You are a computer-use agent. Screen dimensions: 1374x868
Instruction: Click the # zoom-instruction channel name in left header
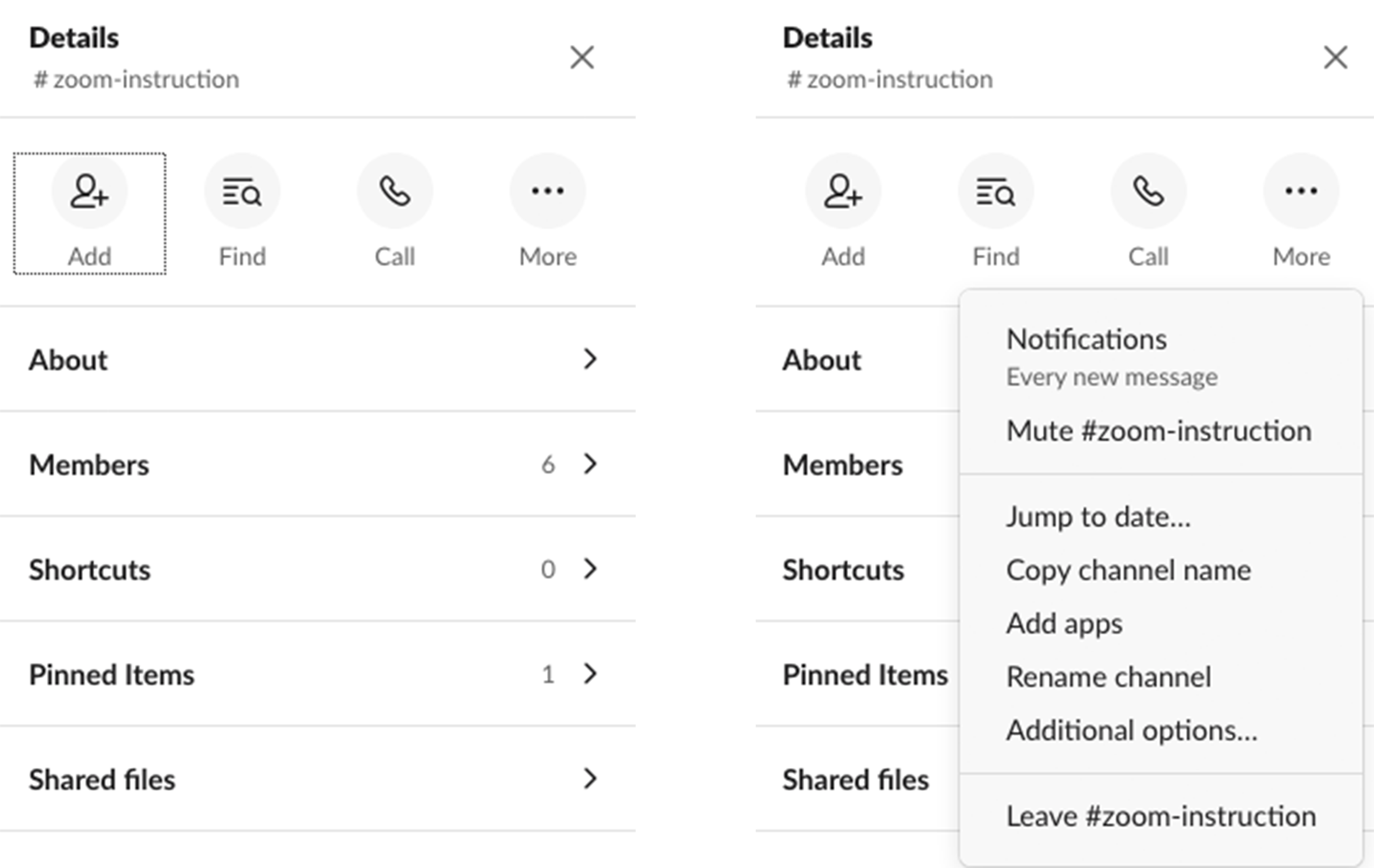click(x=137, y=79)
